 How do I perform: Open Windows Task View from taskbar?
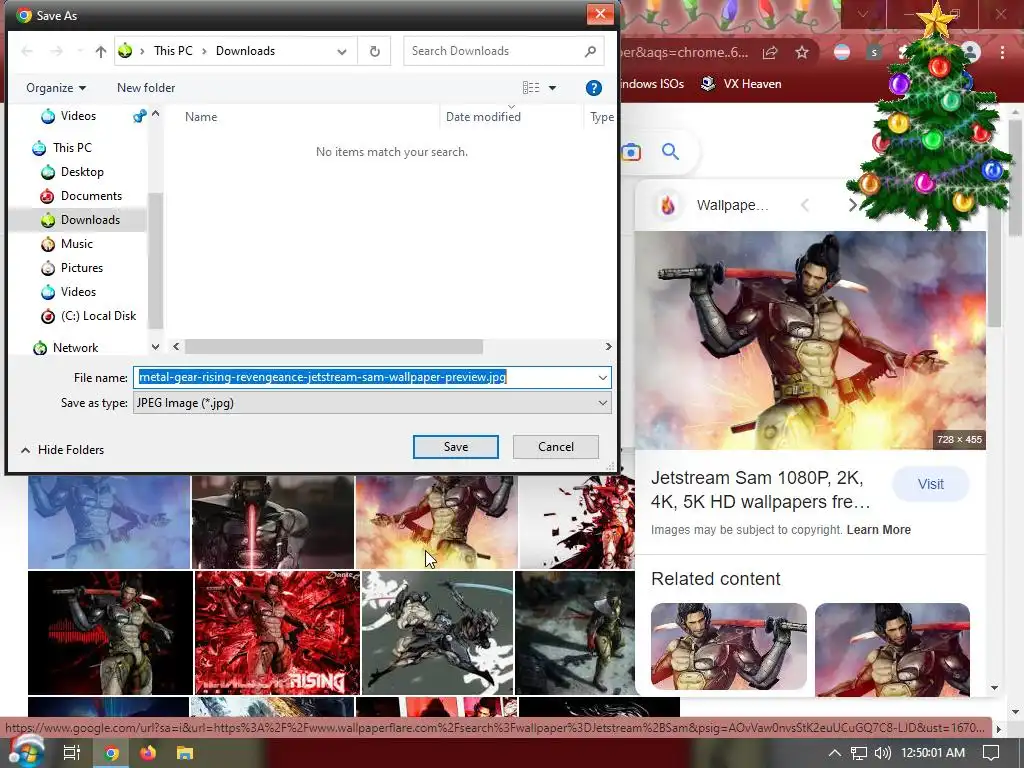71,753
